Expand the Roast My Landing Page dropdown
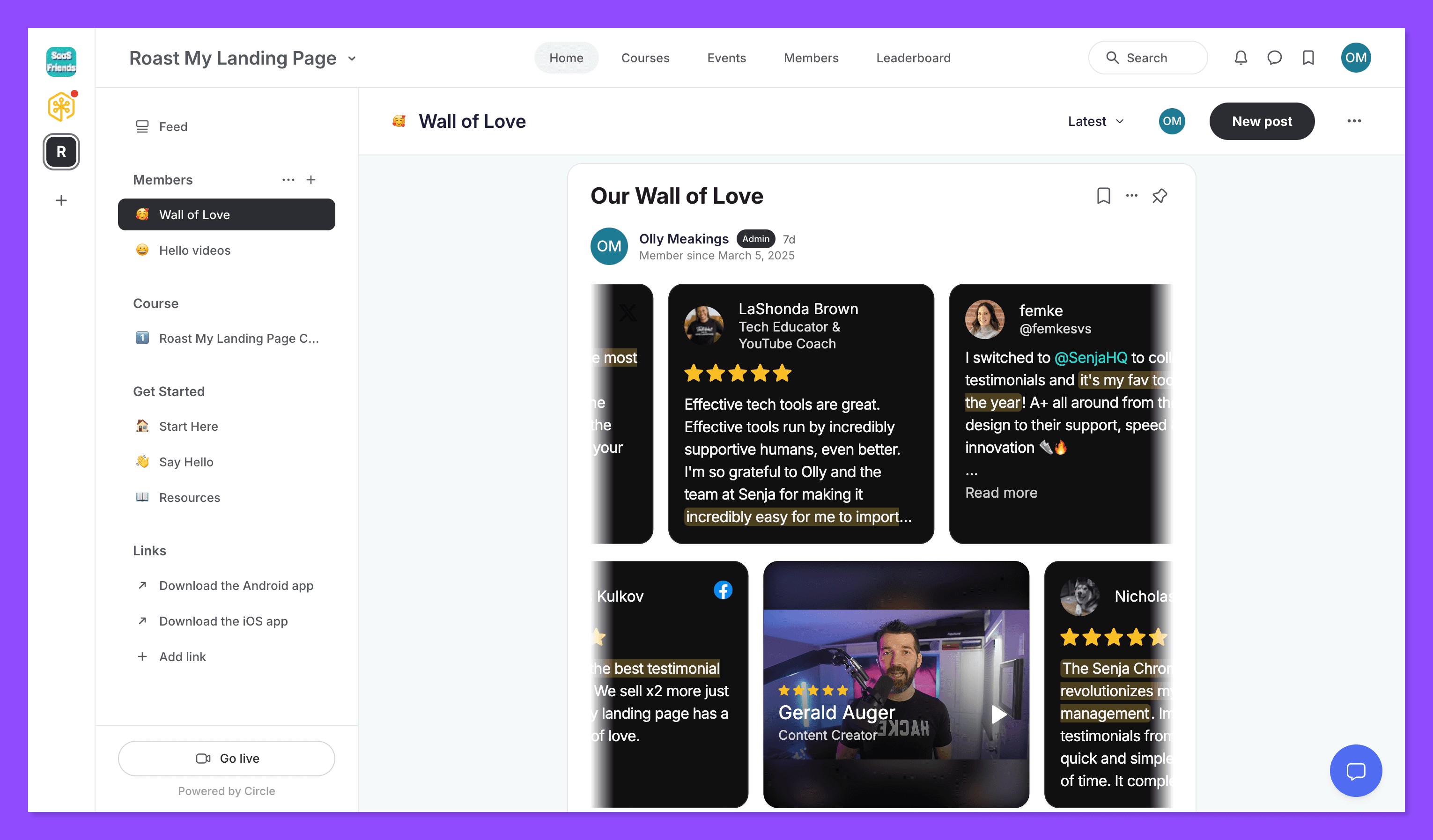This screenshot has height=840, width=1433. [352, 59]
